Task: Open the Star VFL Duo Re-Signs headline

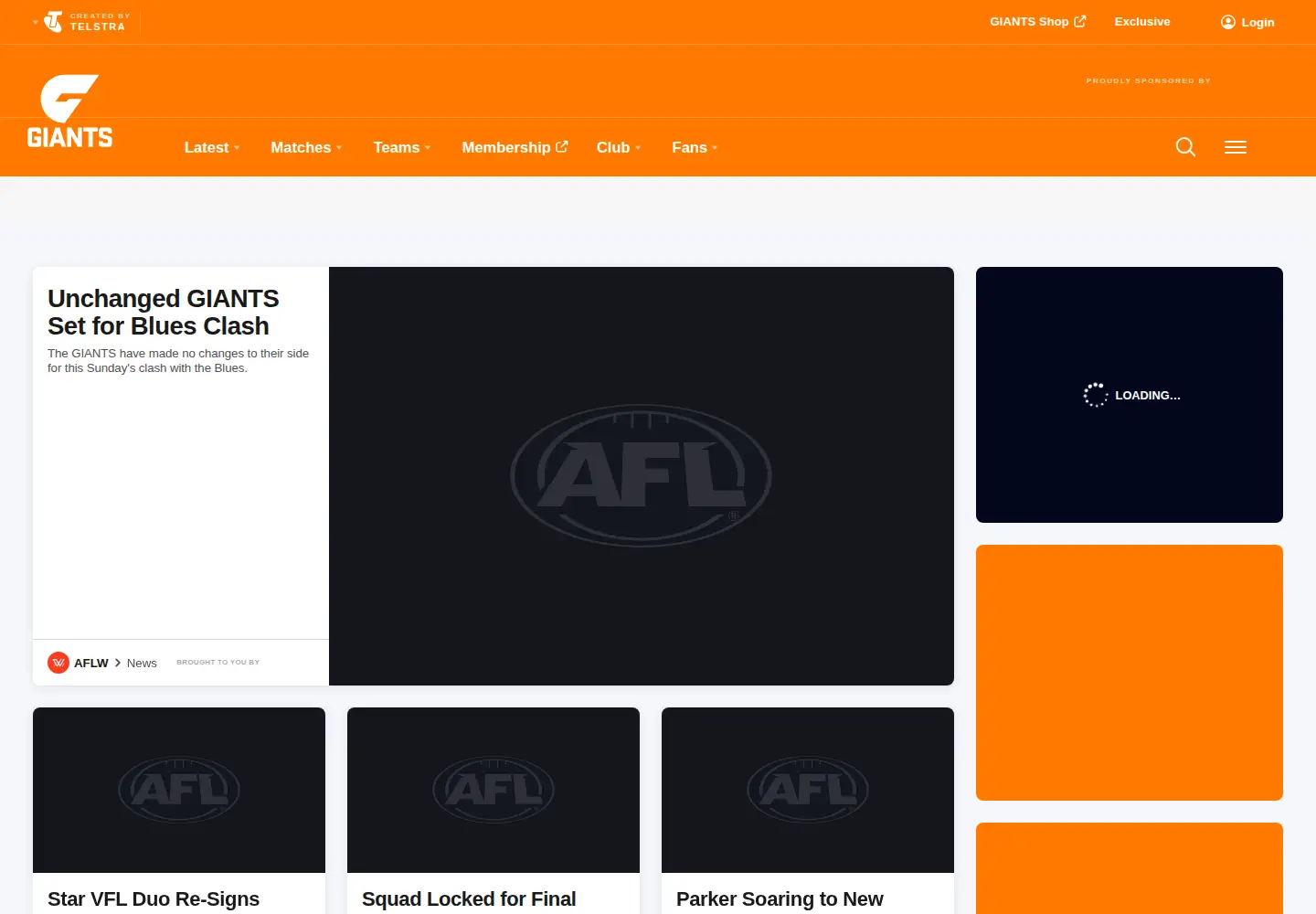Action: coord(154,899)
